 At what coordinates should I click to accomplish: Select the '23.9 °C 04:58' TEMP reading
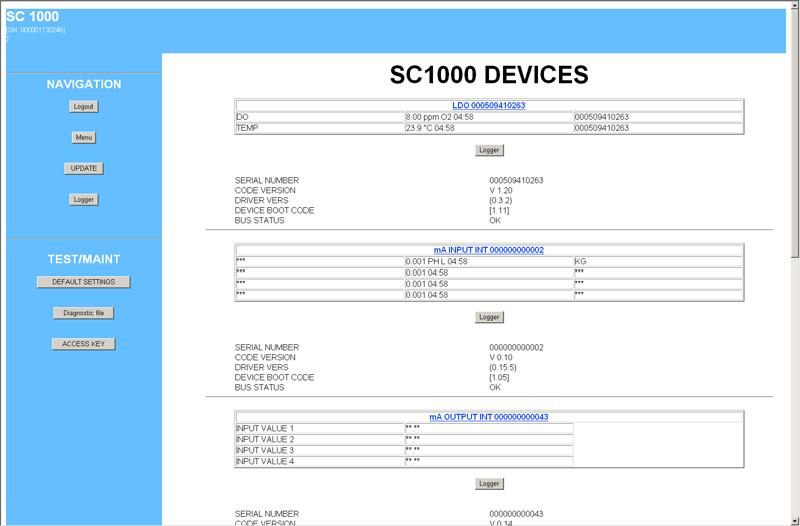[x=430, y=128]
